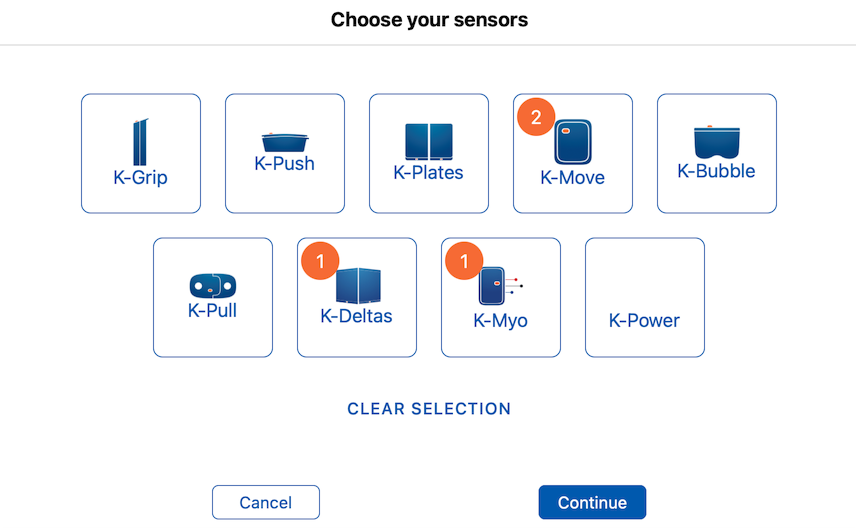Screen dimensions: 856x528
Task: Click the K-Grip text label
Action: click(x=140, y=177)
